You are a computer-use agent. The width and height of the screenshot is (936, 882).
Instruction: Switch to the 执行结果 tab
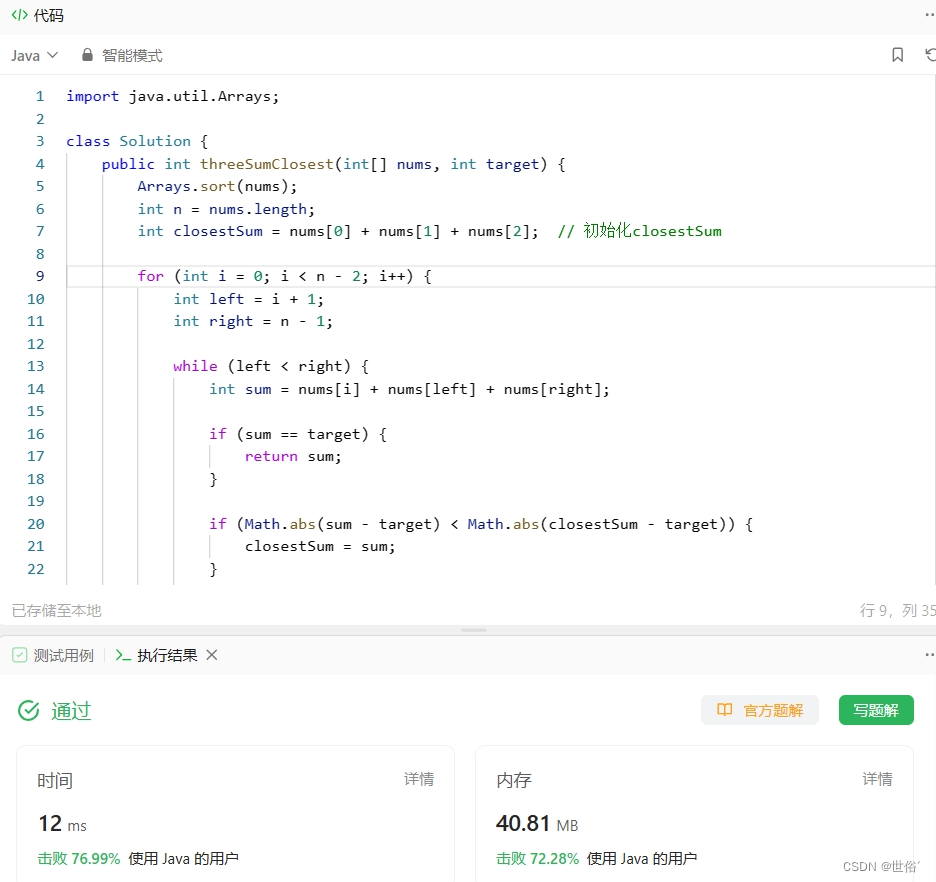[x=156, y=655]
